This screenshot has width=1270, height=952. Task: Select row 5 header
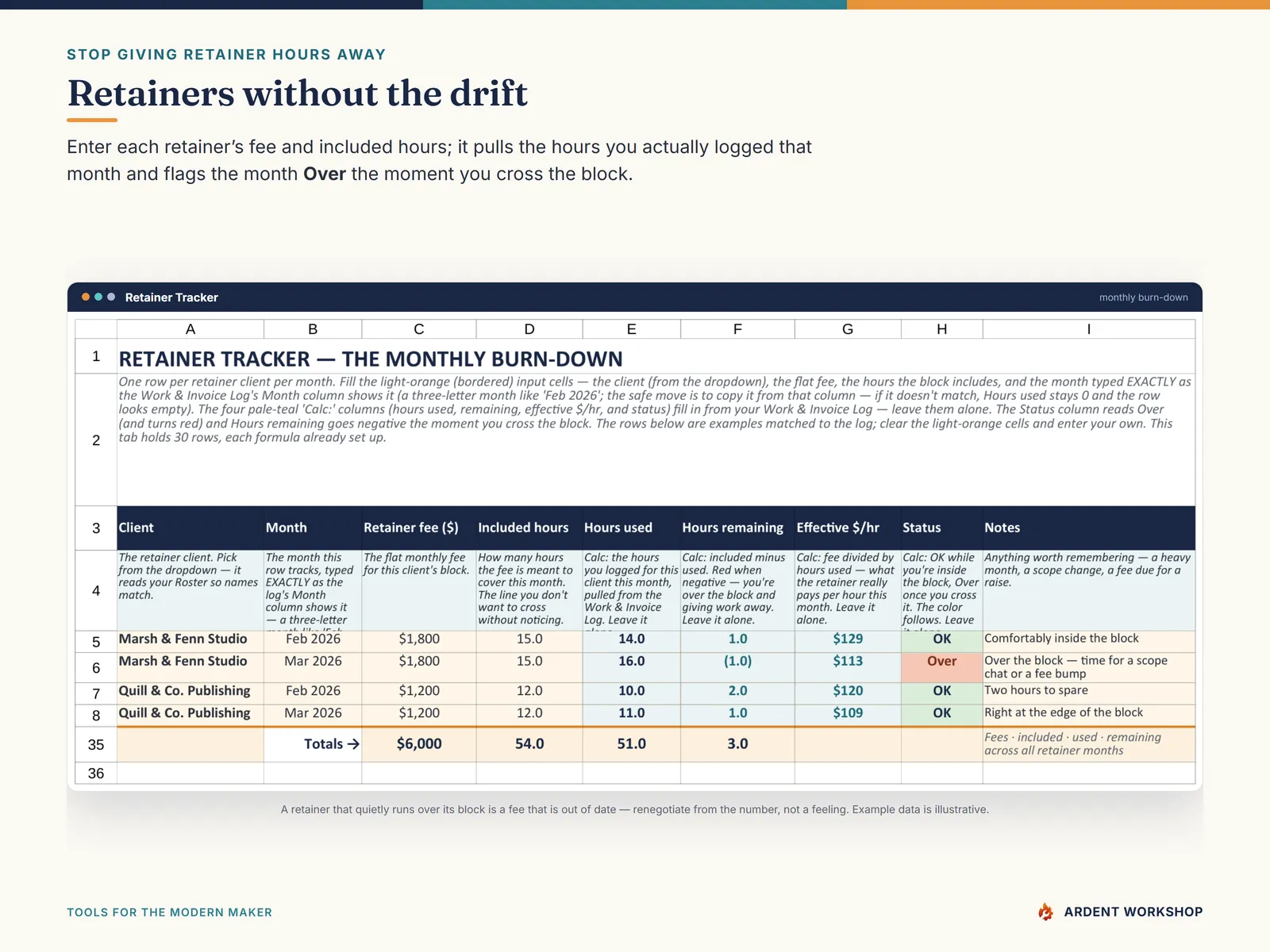(x=96, y=642)
